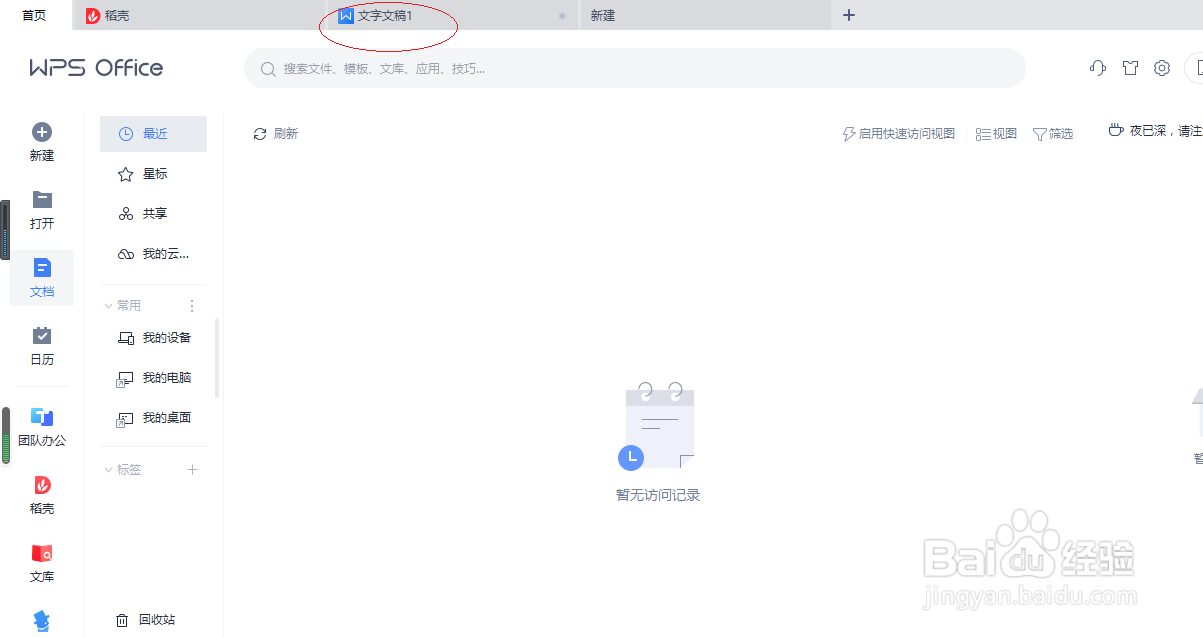Screen dimensions: 1203x637
Task: Open the 视图 view dropdown
Action: pyautogui.click(x=995, y=133)
